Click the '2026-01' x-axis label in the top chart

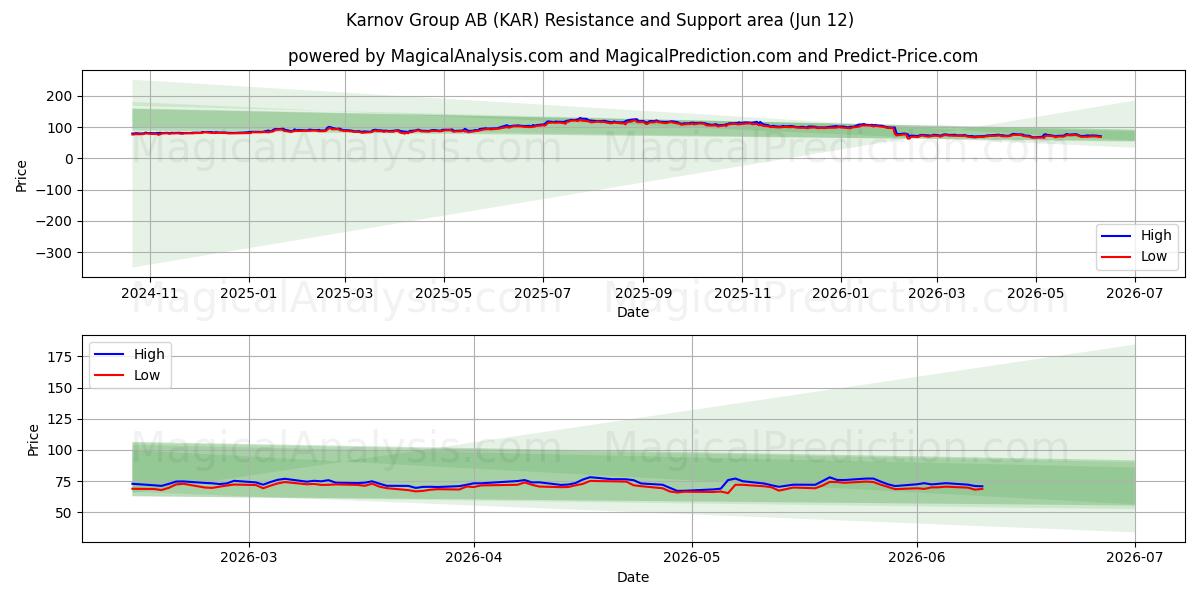[840, 294]
